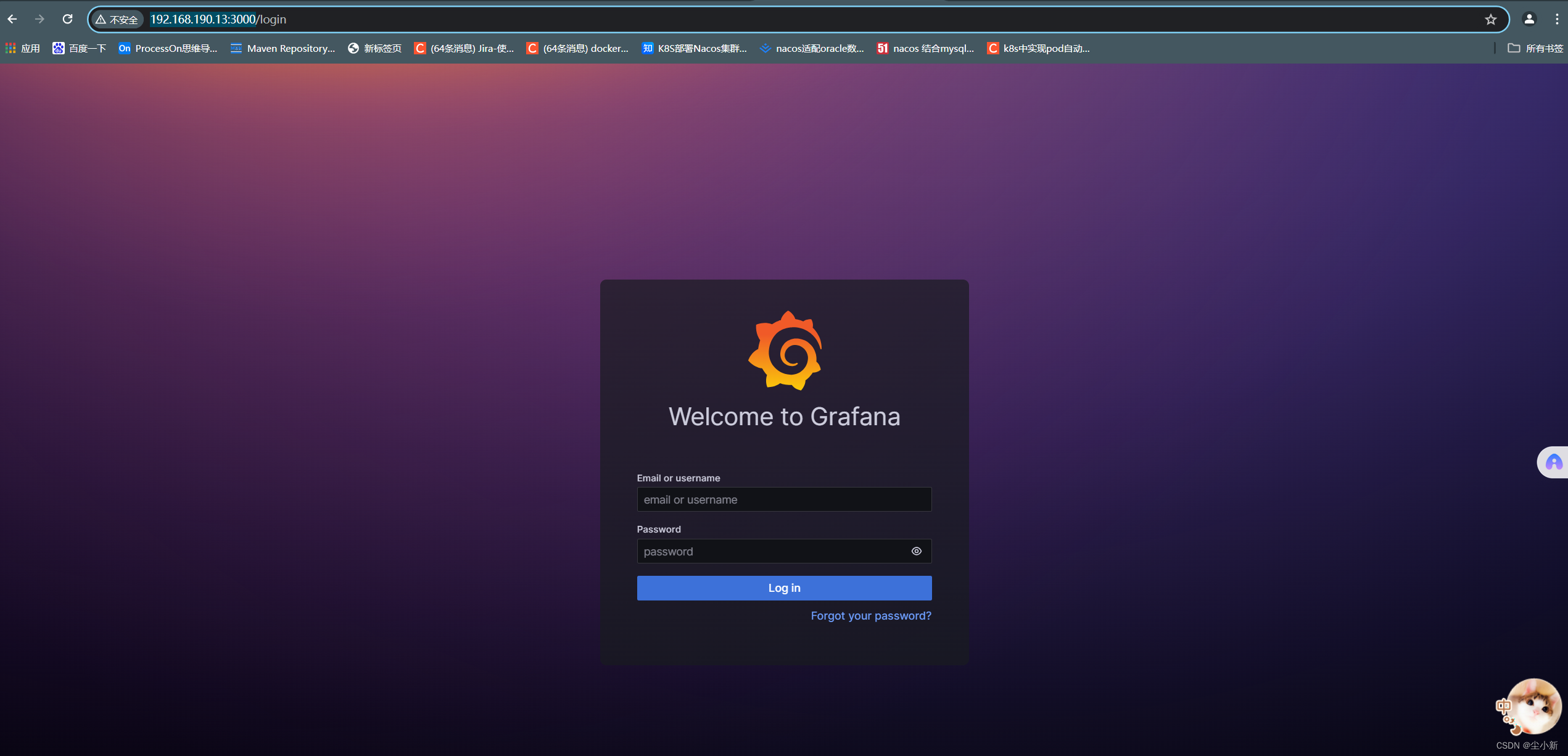This screenshot has width=1568, height=756.
Task: Open the Forgot your password link
Action: point(871,616)
